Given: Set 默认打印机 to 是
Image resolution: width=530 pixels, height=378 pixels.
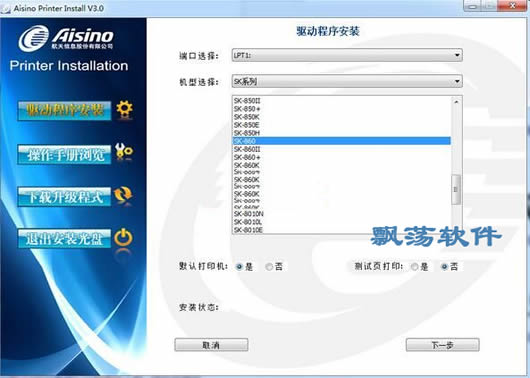Looking at the screenshot, I should point(239,267).
